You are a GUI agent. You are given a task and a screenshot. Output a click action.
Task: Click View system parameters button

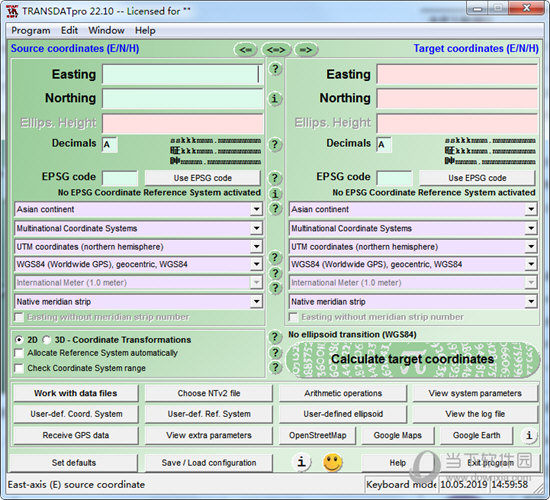point(475,393)
